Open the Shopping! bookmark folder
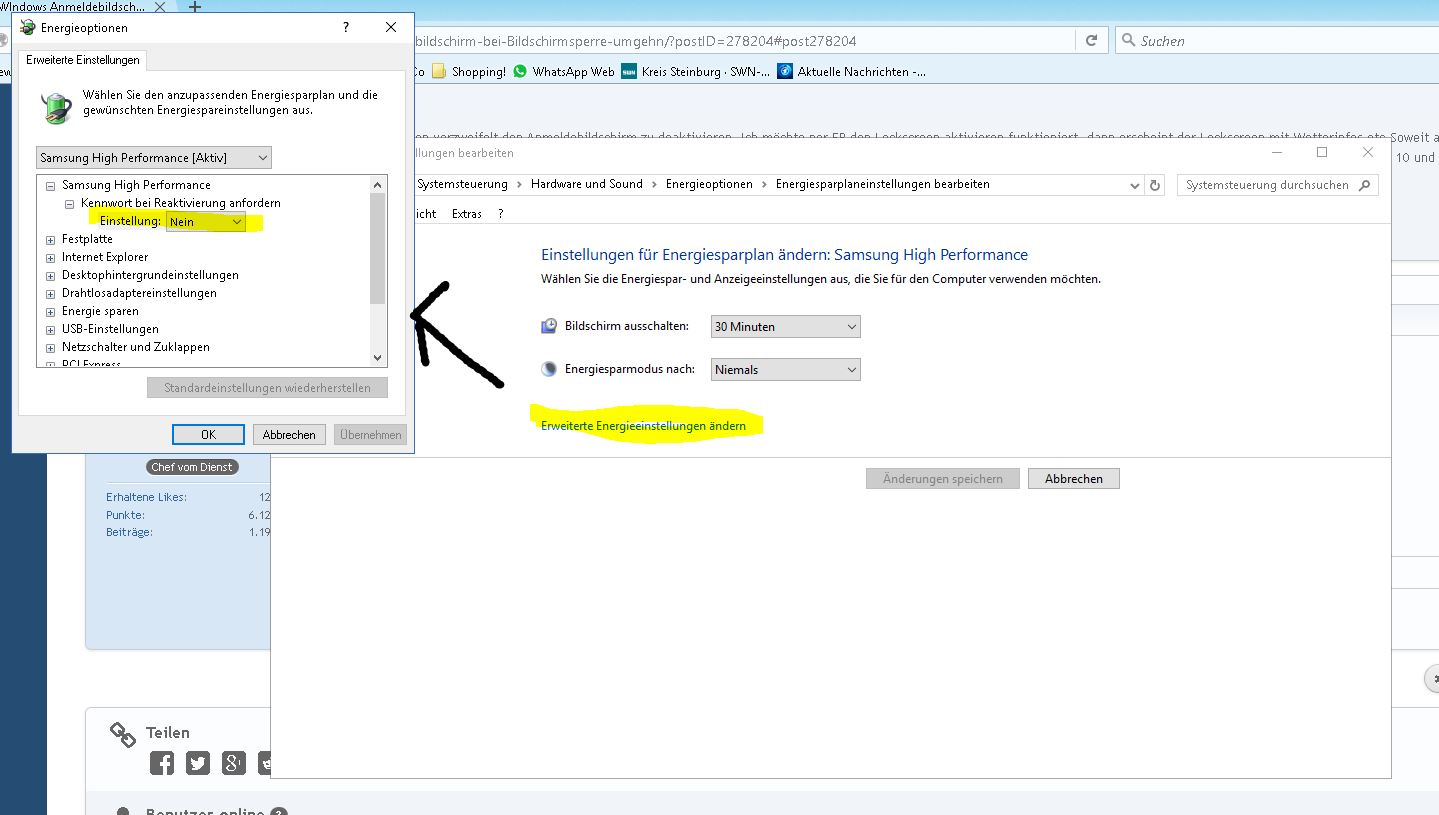This screenshot has width=1439, height=815. 470,72
